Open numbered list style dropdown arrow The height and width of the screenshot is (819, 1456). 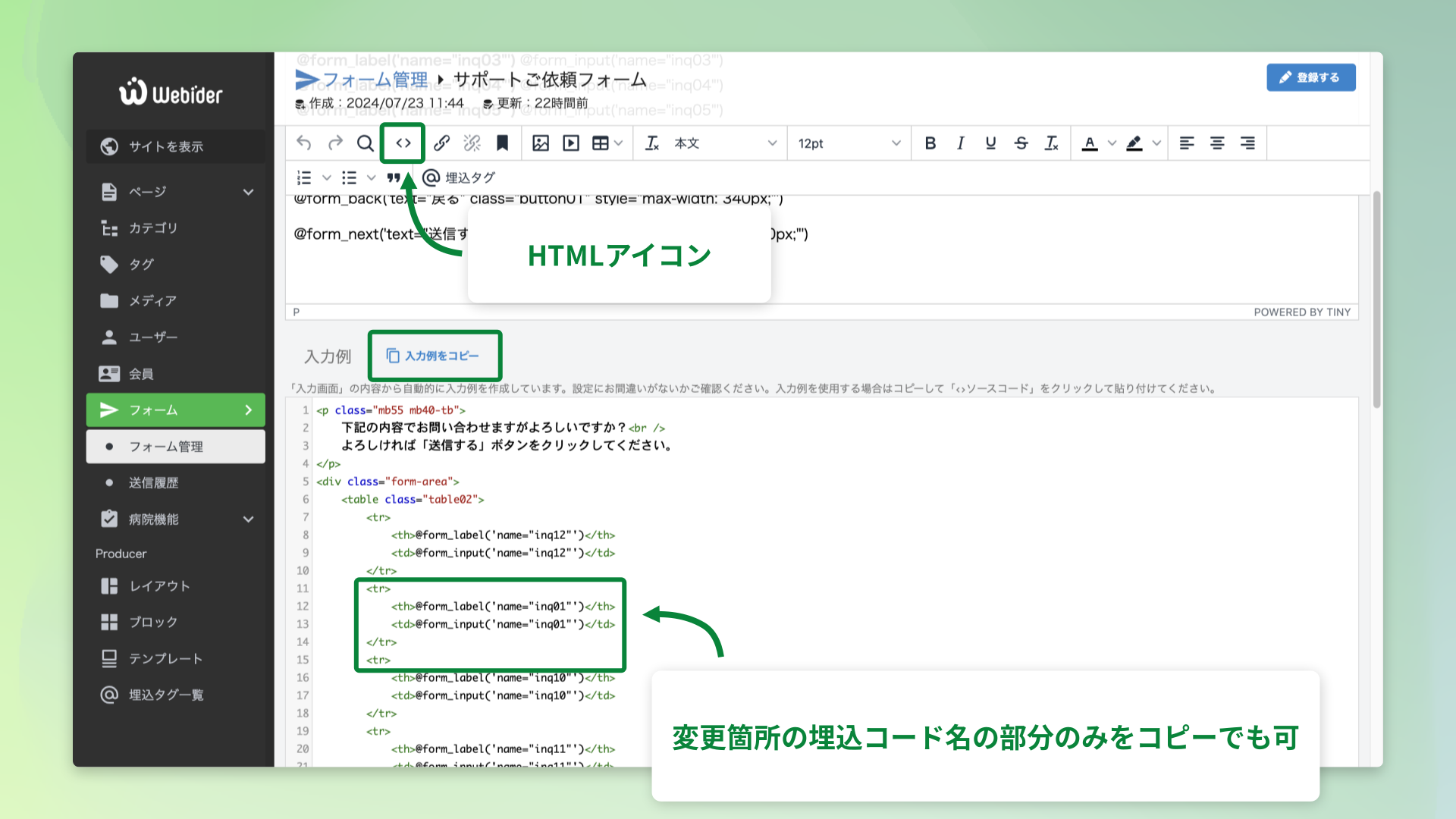[x=327, y=178]
